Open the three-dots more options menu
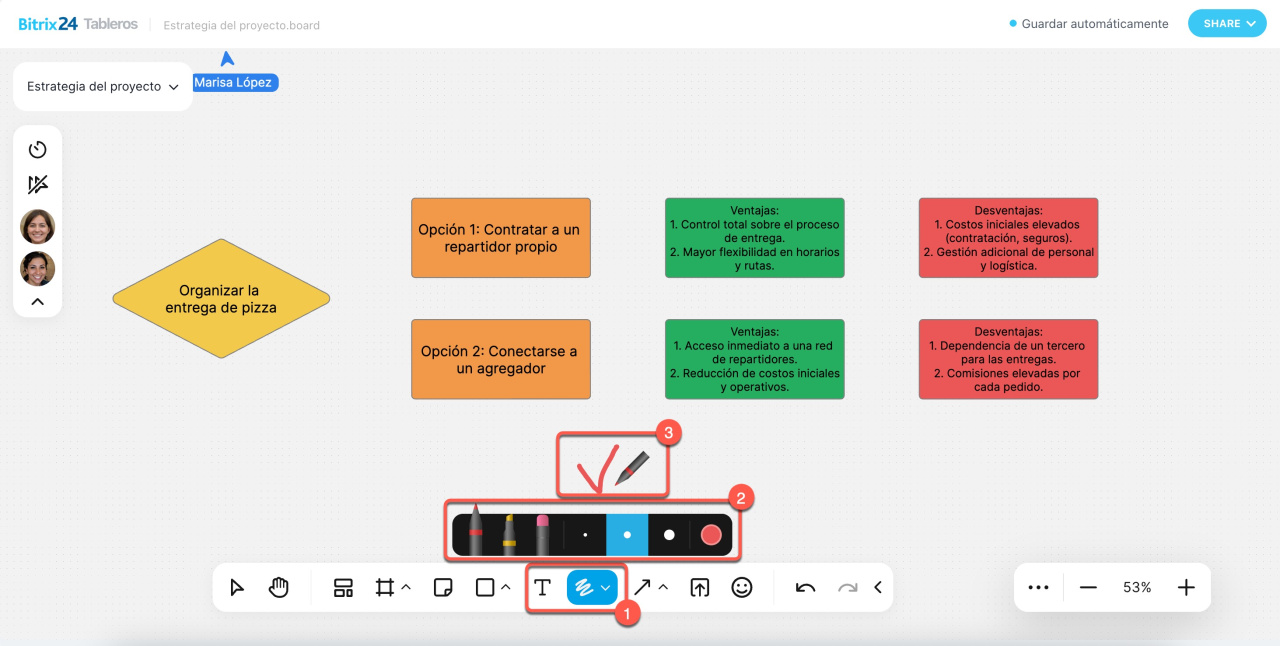 [x=1038, y=587]
